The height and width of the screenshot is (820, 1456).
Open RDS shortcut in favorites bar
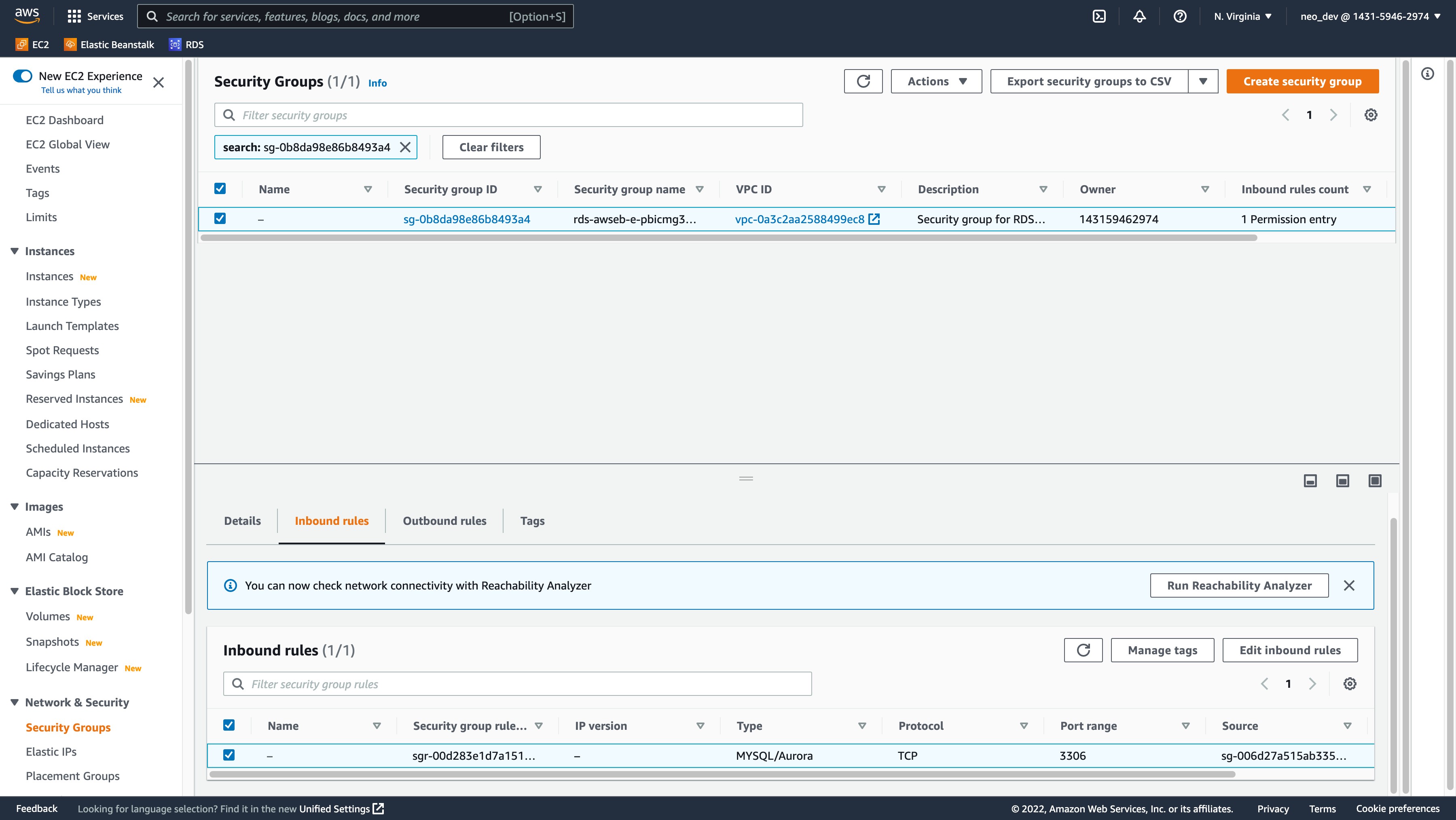point(186,44)
